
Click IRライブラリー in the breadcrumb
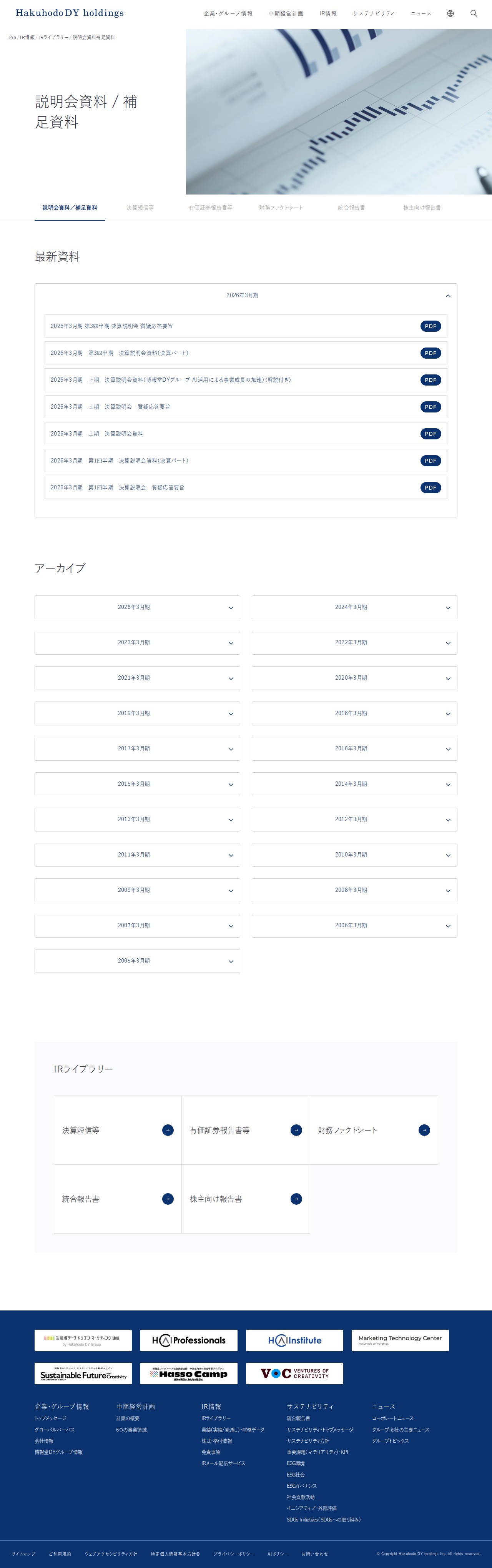point(53,38)
